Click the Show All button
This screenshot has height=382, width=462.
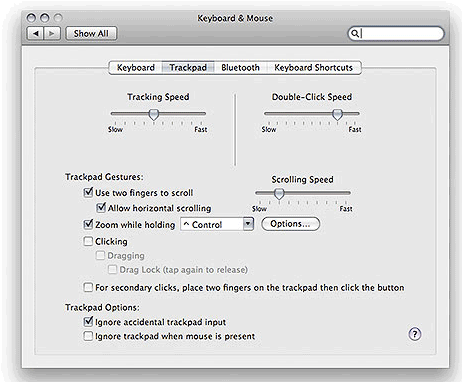91,33
